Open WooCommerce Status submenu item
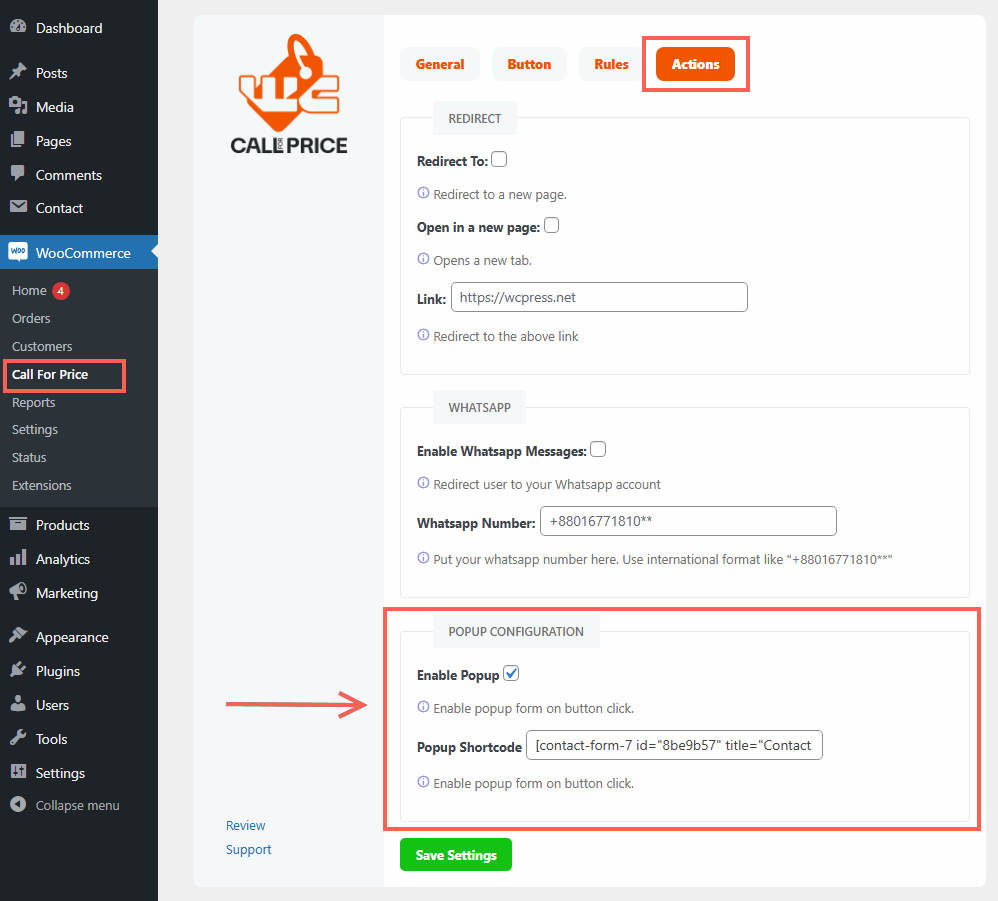 (29, 457)
